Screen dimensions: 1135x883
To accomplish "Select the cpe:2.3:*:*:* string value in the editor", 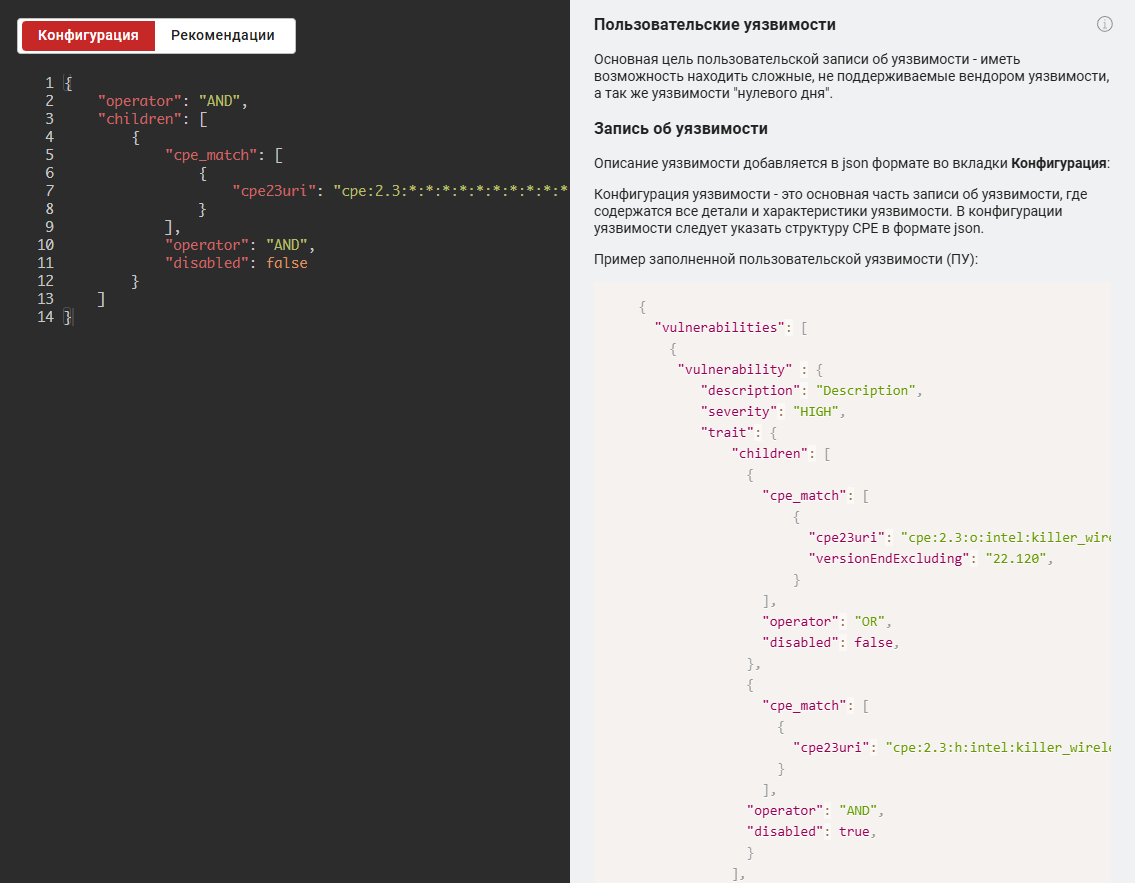I will (450, 191).
